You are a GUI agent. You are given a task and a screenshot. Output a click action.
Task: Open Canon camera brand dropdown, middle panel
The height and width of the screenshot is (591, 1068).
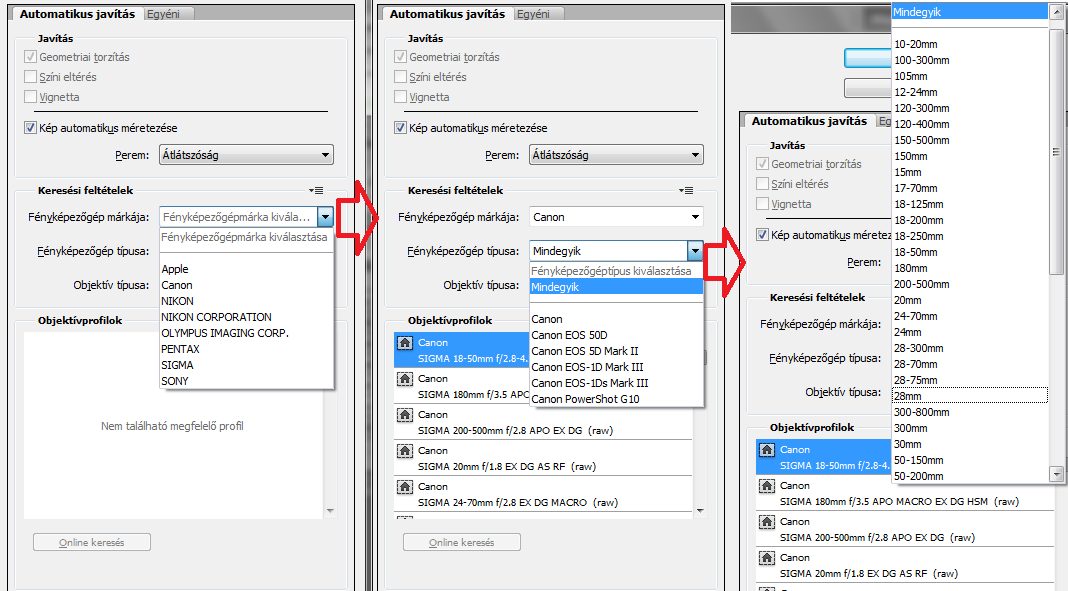(616, 217)
